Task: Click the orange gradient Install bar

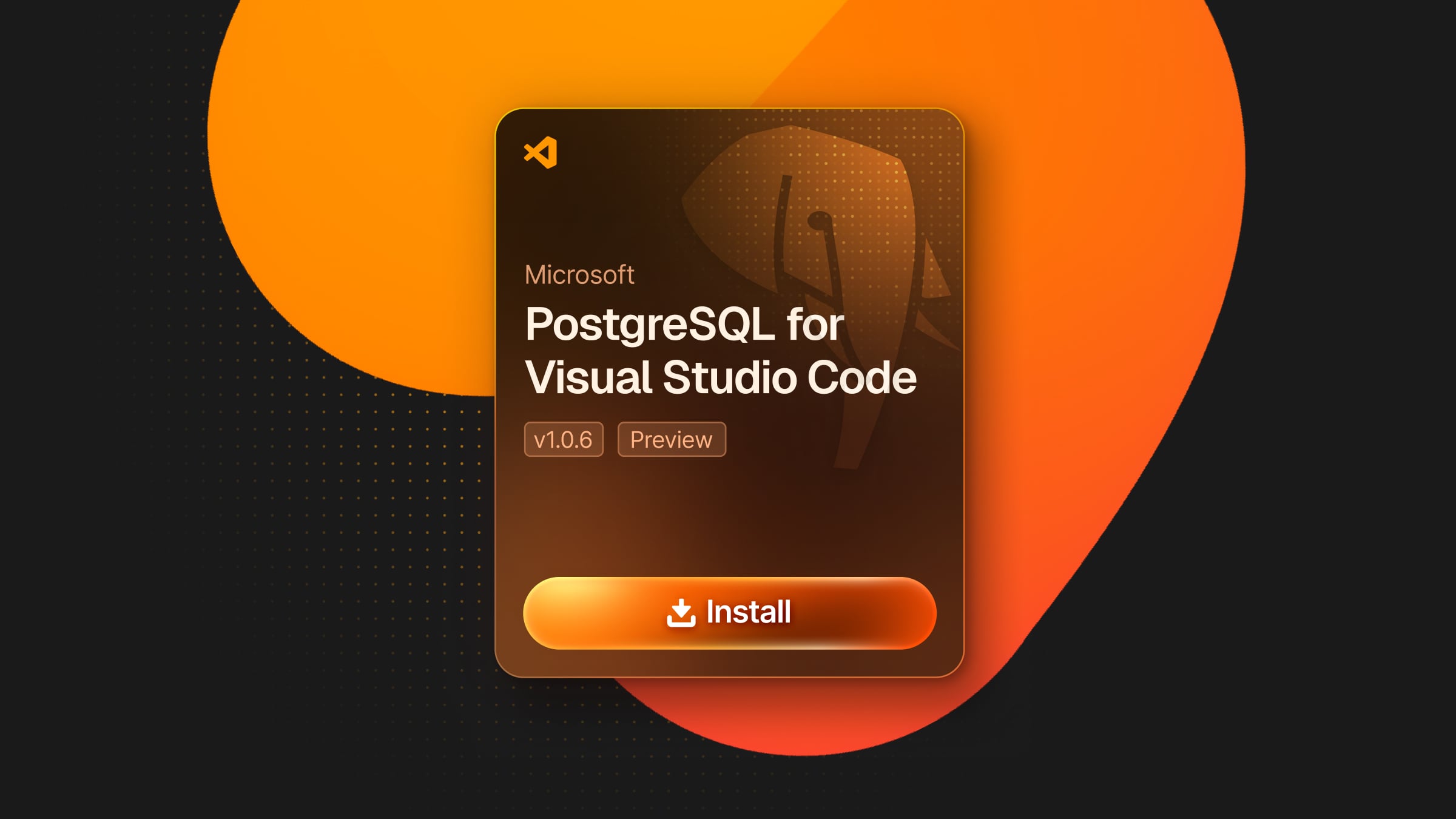Action: point(729,613)
